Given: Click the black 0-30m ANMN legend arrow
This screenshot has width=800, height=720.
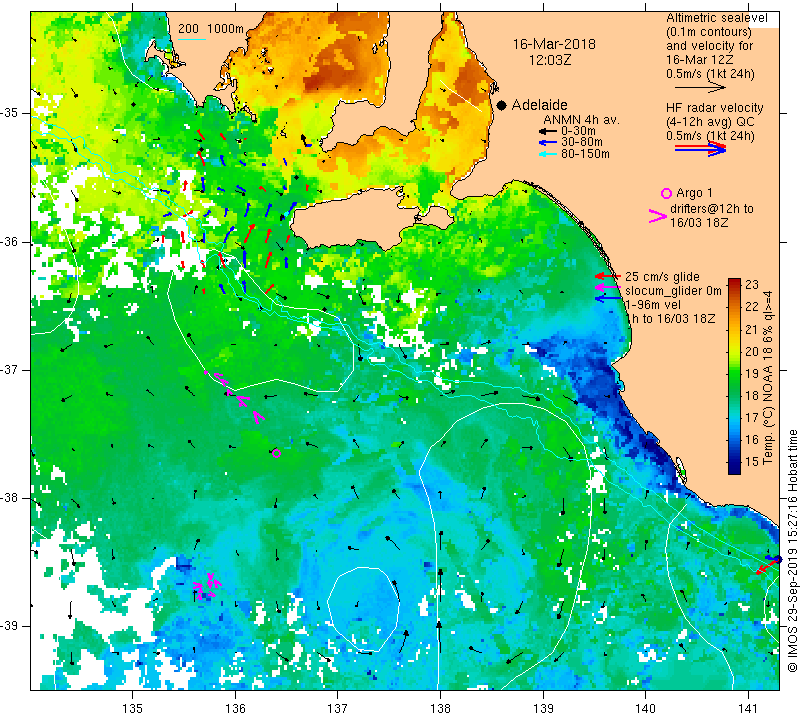Looking at the screenshot, I should click(547, 132).
